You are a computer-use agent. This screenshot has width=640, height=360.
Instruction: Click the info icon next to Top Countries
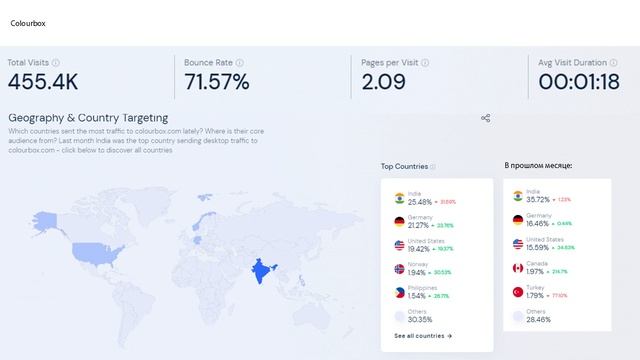[x=433, y=167]
